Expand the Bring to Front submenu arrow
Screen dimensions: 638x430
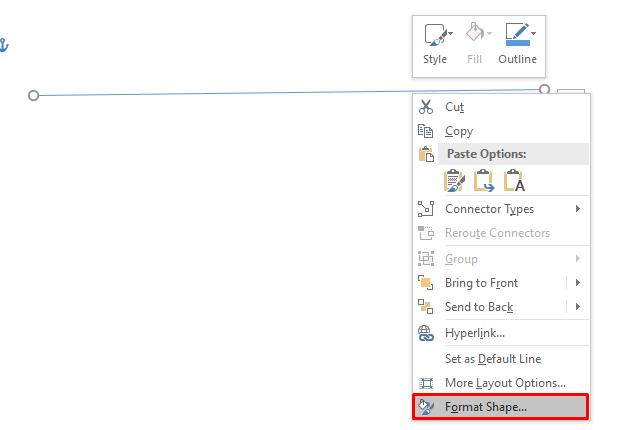pyautogui.click(x=578, y=282)
